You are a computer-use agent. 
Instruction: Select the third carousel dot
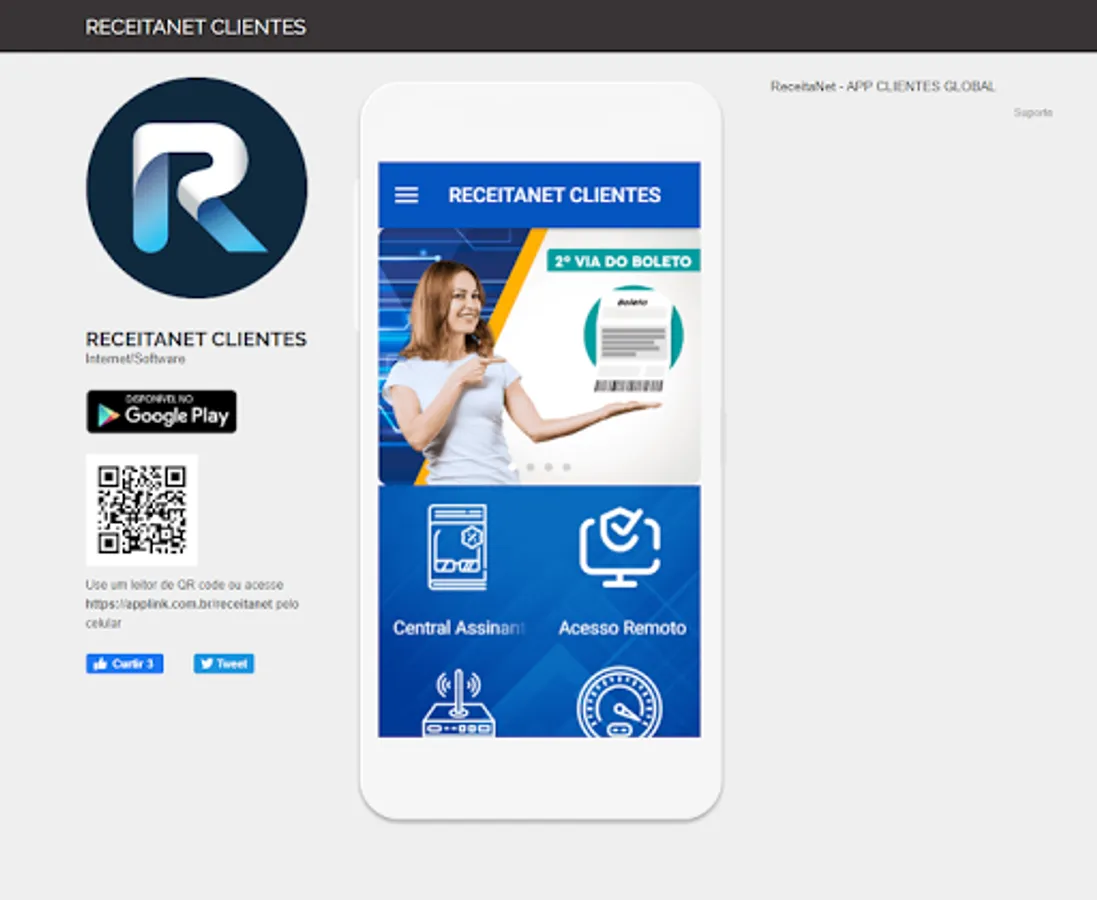click(548, 467)
